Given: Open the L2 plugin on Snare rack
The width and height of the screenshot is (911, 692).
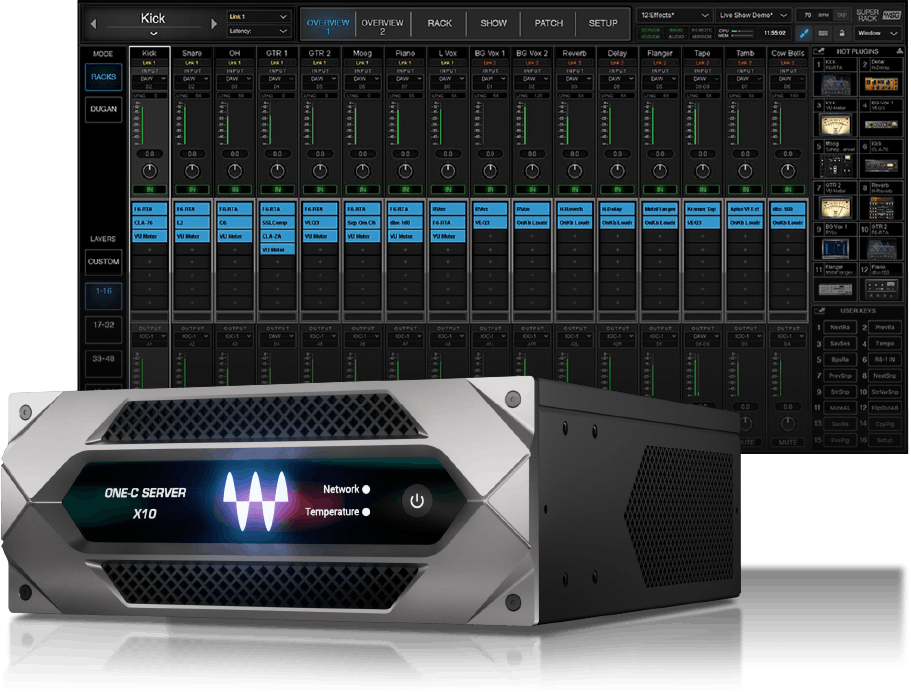Looking at the screenshot, I should pyautogui.click(x=192, y=223).
